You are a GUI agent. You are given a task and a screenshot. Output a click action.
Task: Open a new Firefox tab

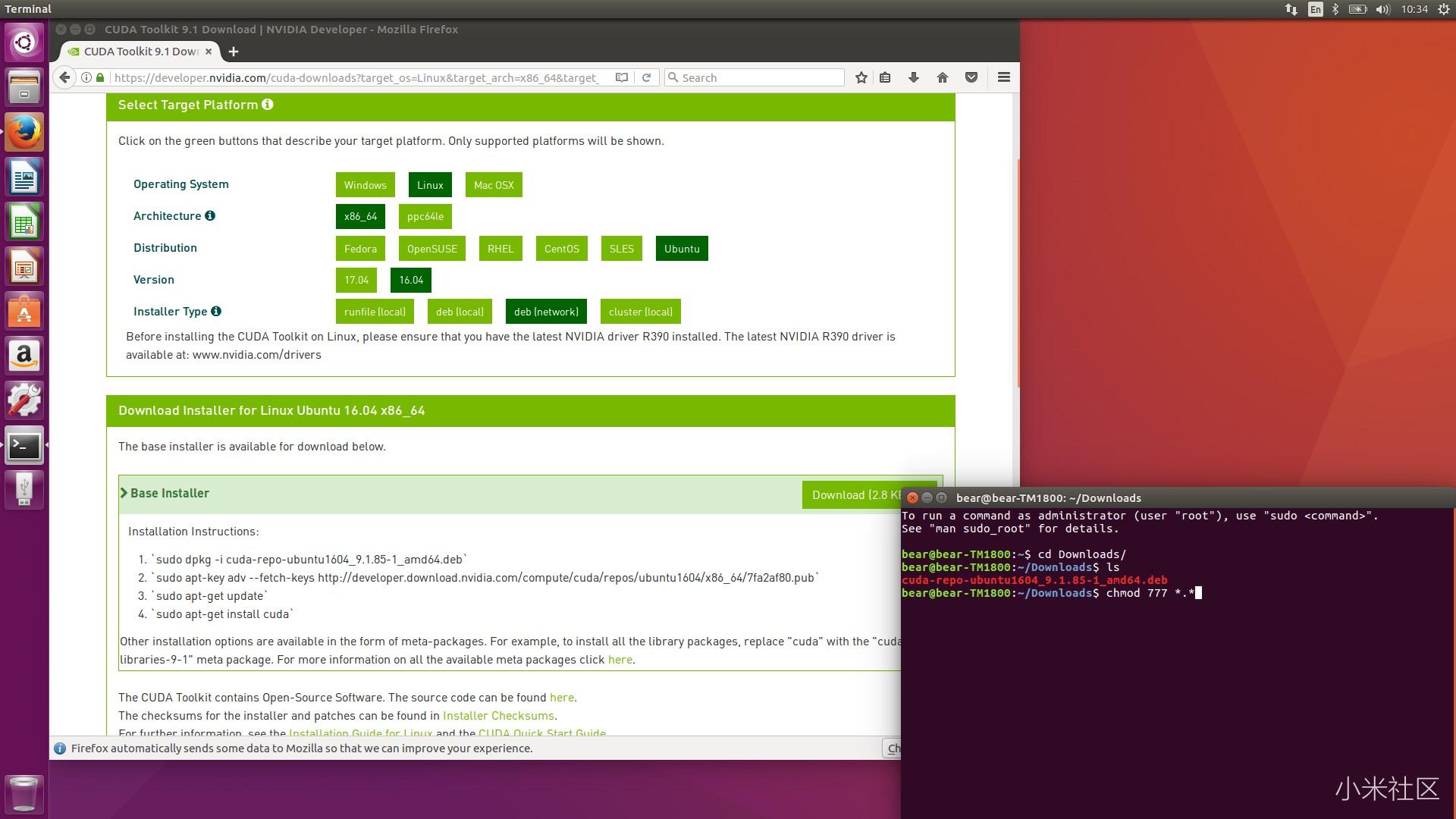(x=234, y=52)
